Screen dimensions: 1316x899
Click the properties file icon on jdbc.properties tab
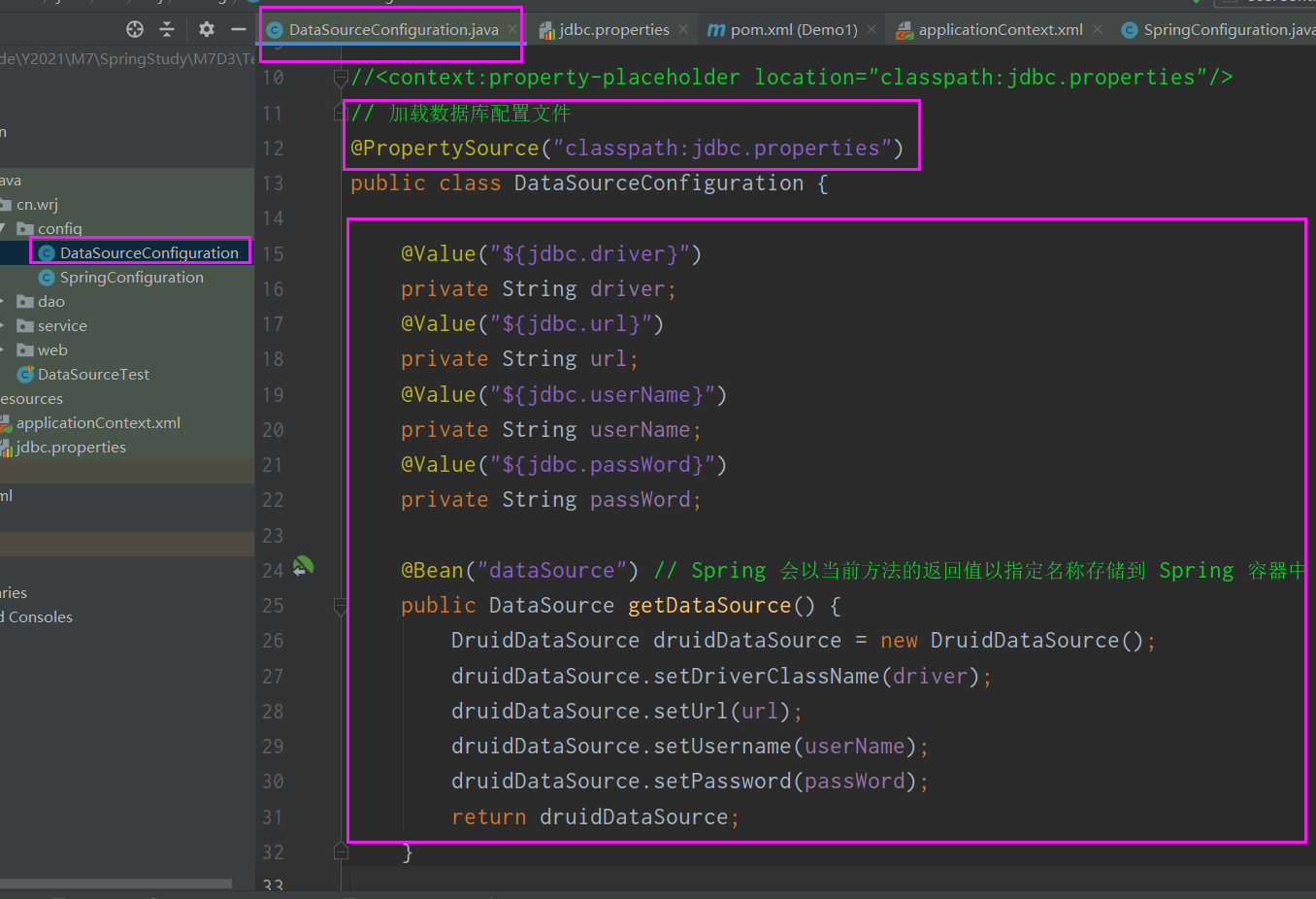546,30
